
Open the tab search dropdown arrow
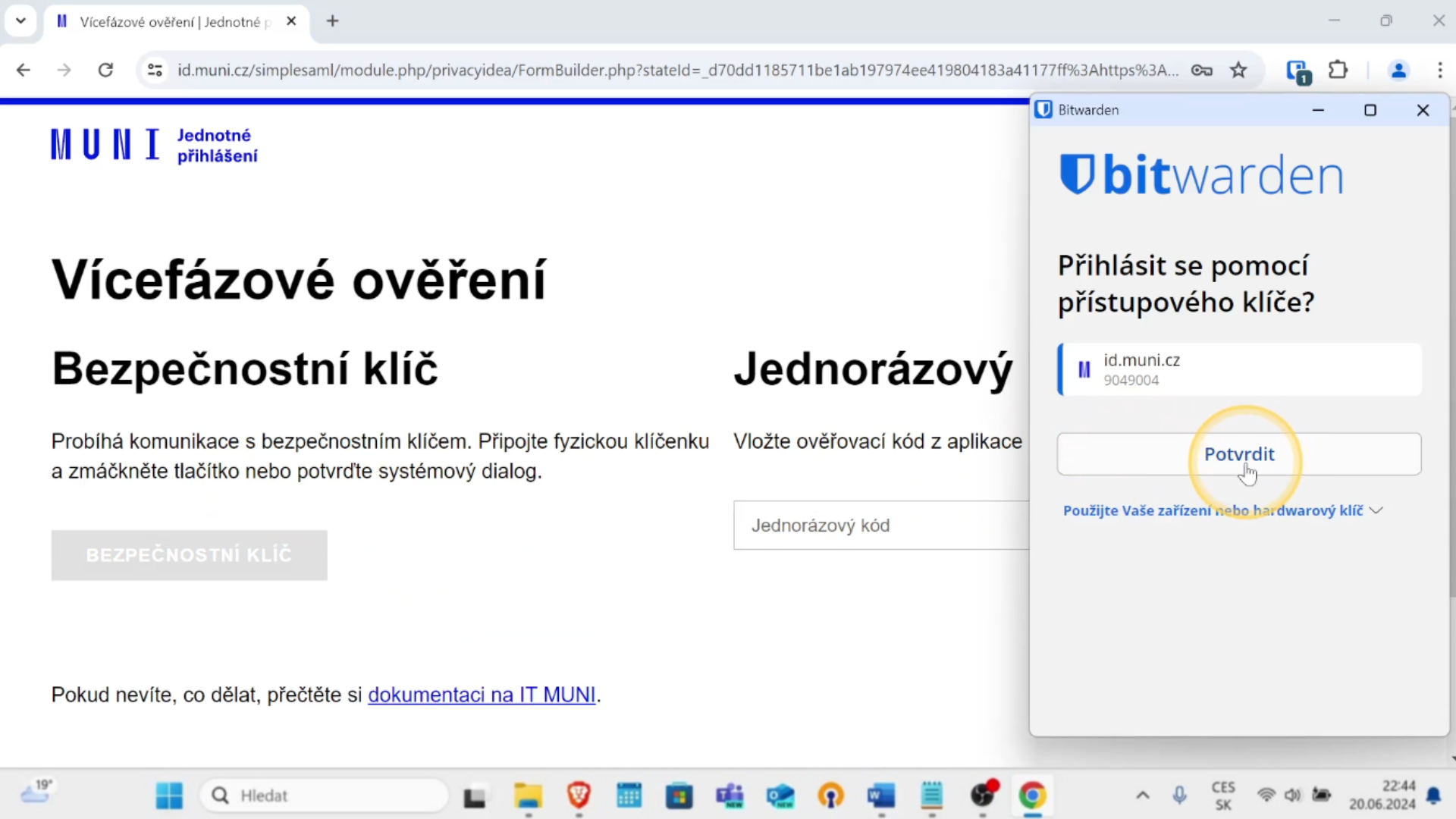coord(20,21)
